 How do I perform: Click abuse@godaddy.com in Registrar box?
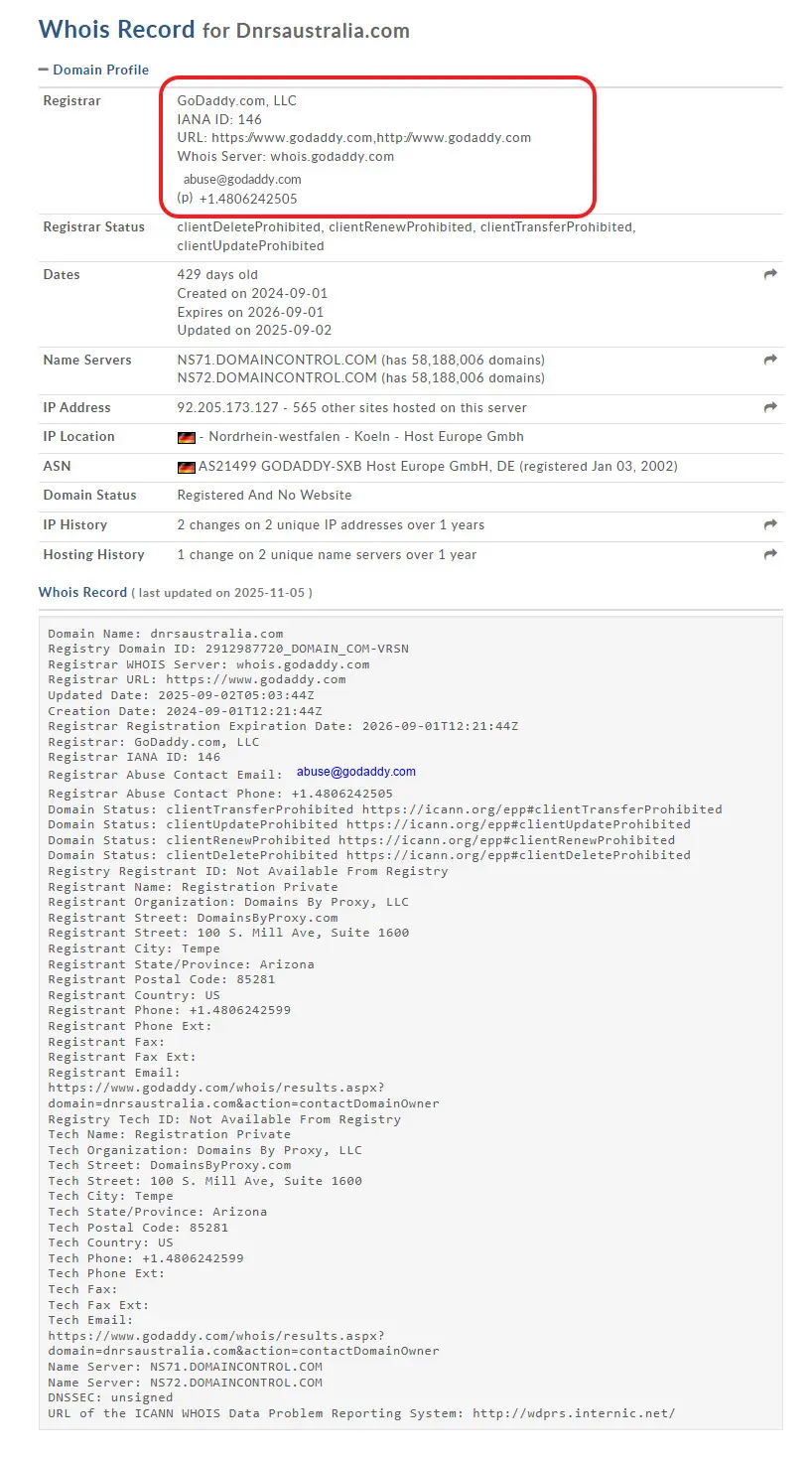(242, 180)
